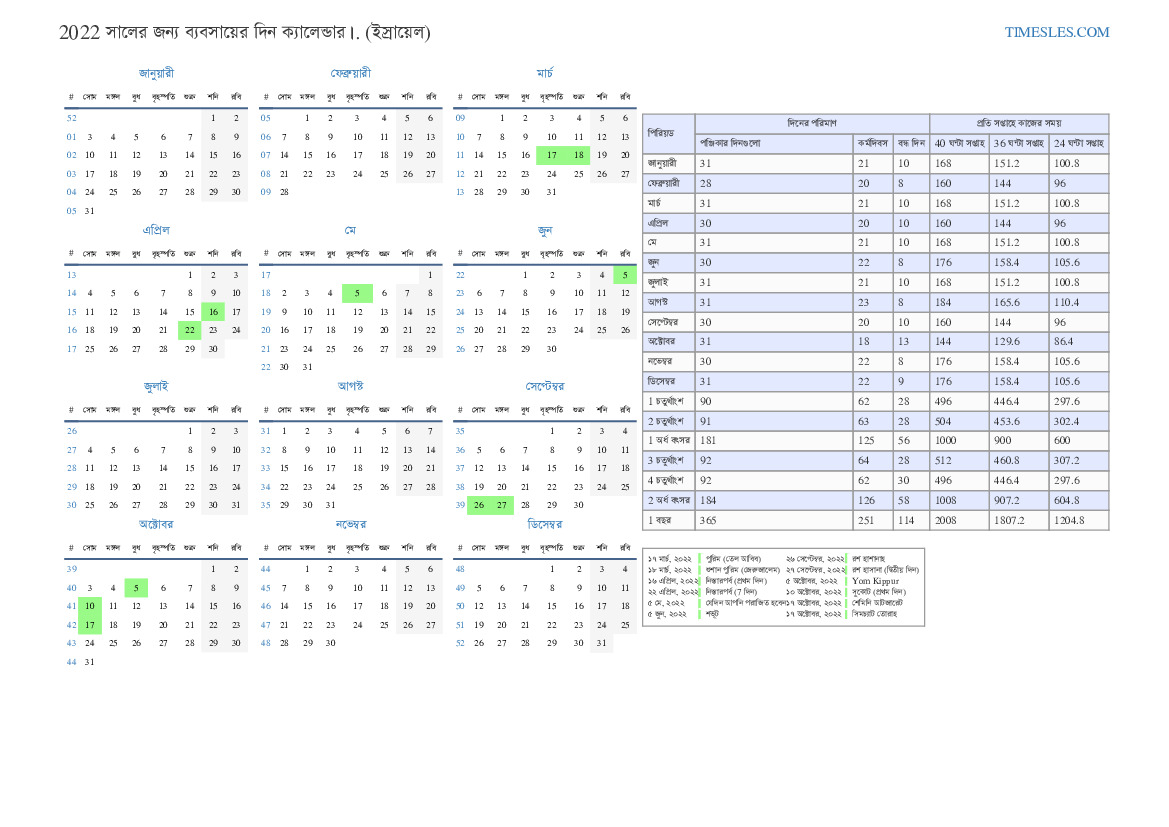
Task: Click the '110.4' cell in the table
Action: tap(1079, 302)
